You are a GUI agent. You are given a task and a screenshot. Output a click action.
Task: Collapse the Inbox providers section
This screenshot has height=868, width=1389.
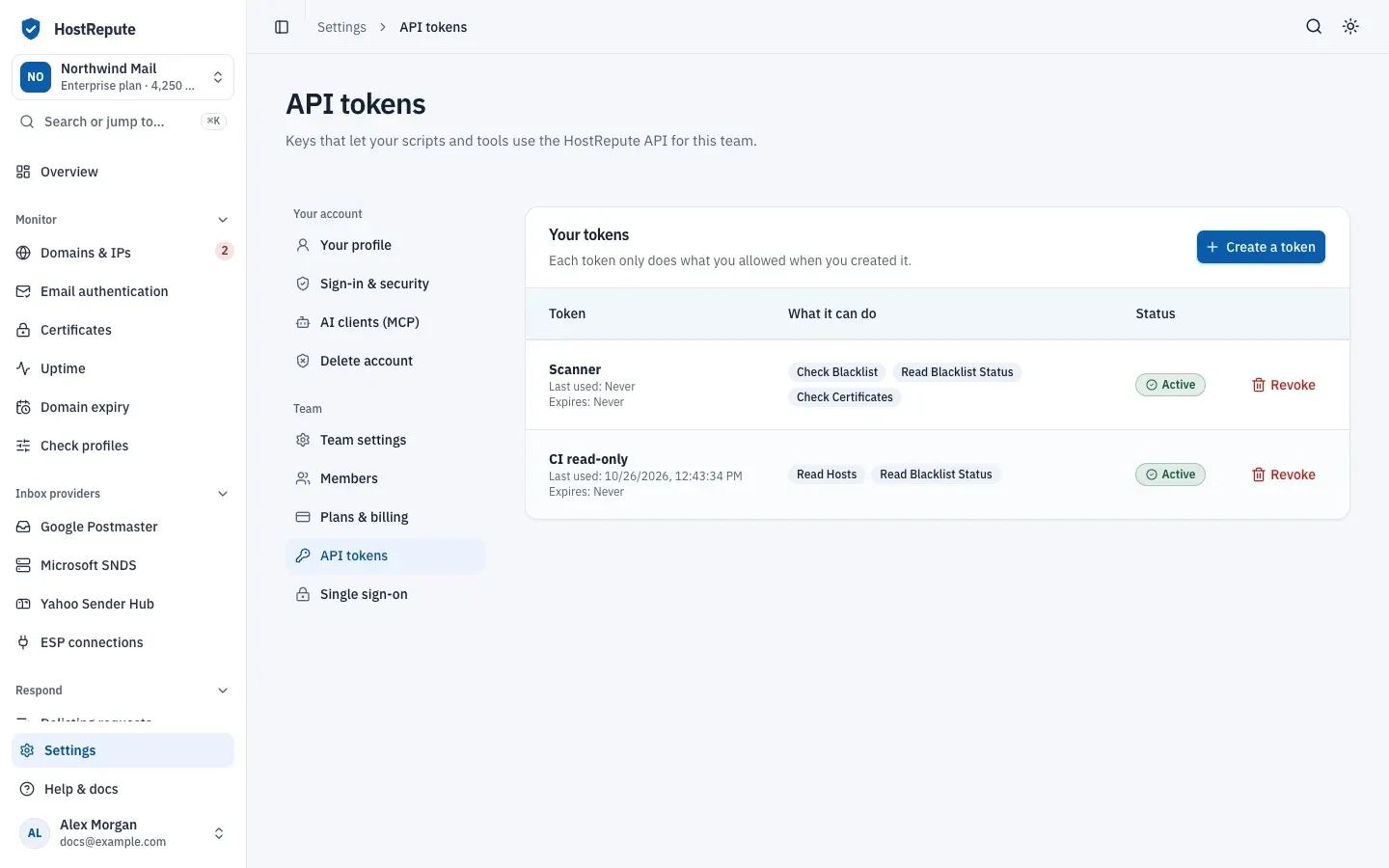coord(223,494)
